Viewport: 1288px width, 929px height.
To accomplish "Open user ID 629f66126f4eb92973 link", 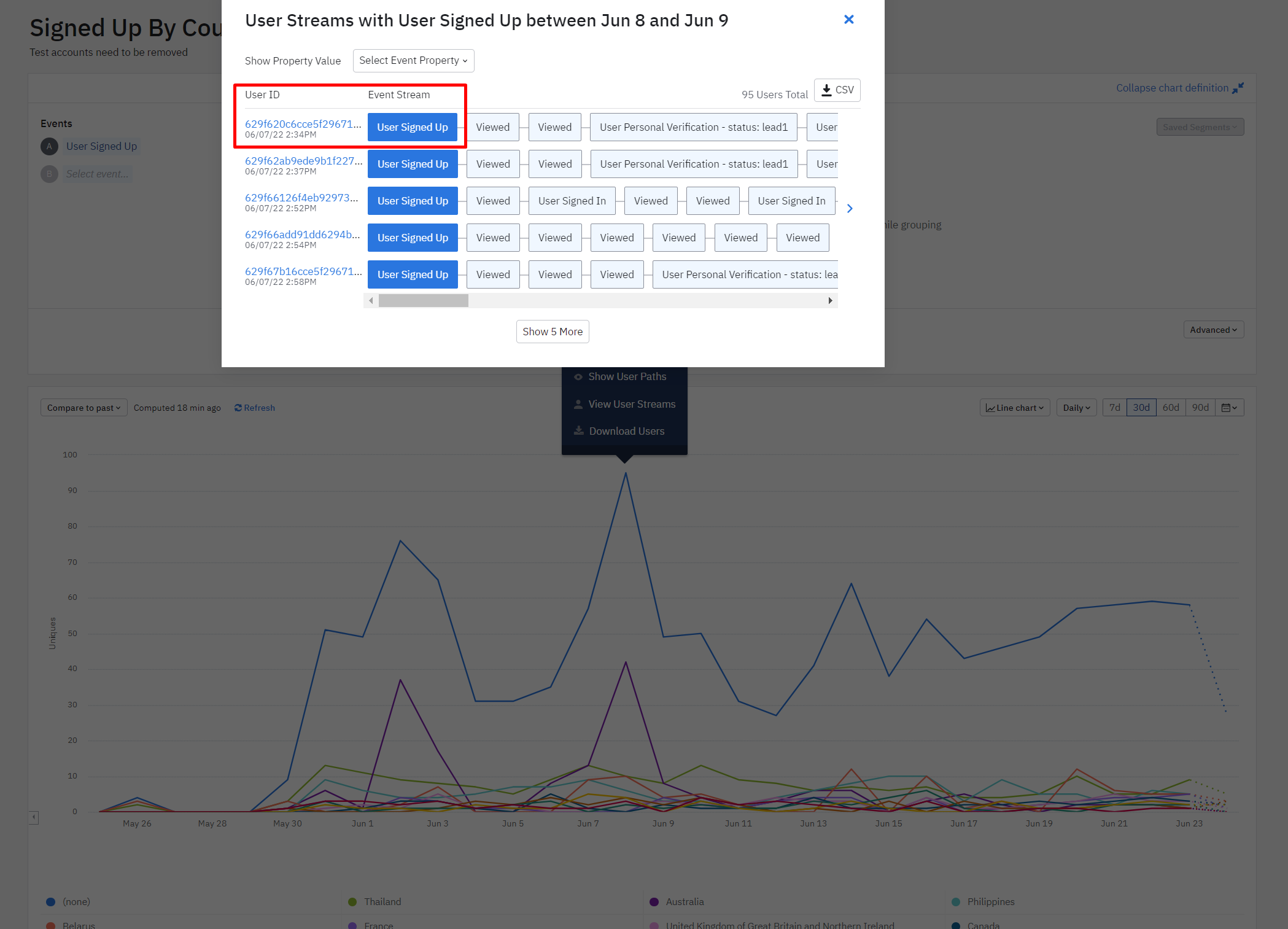I will tap(301, 198).
